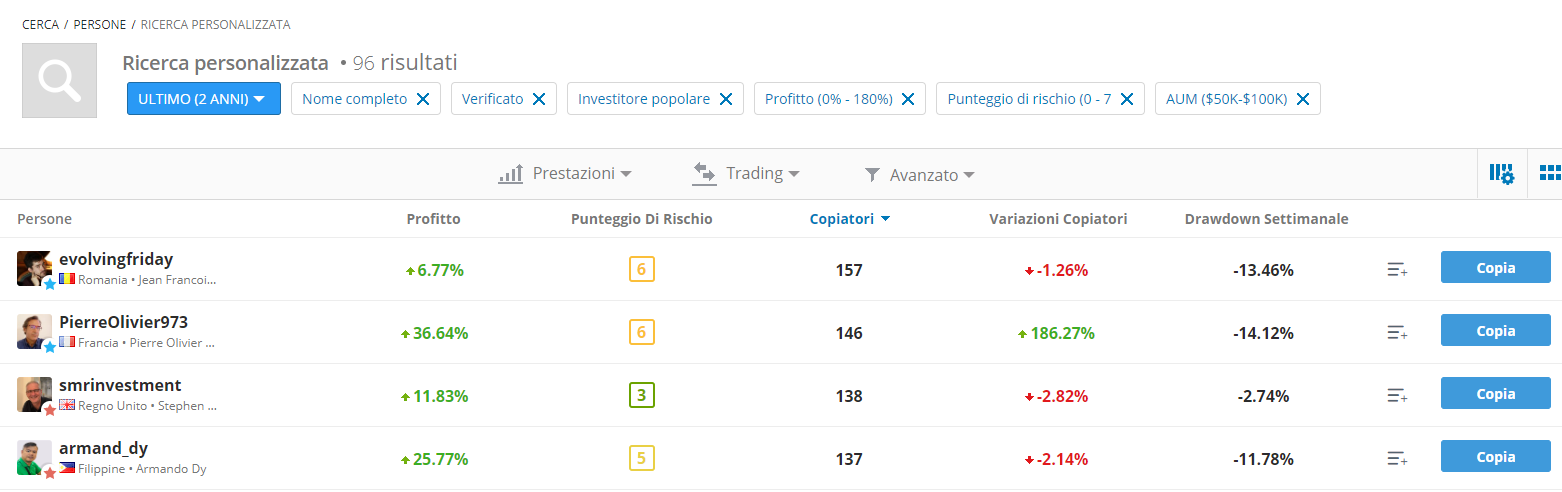Add smrinvestment to watchlist

tap(1397, 395)
